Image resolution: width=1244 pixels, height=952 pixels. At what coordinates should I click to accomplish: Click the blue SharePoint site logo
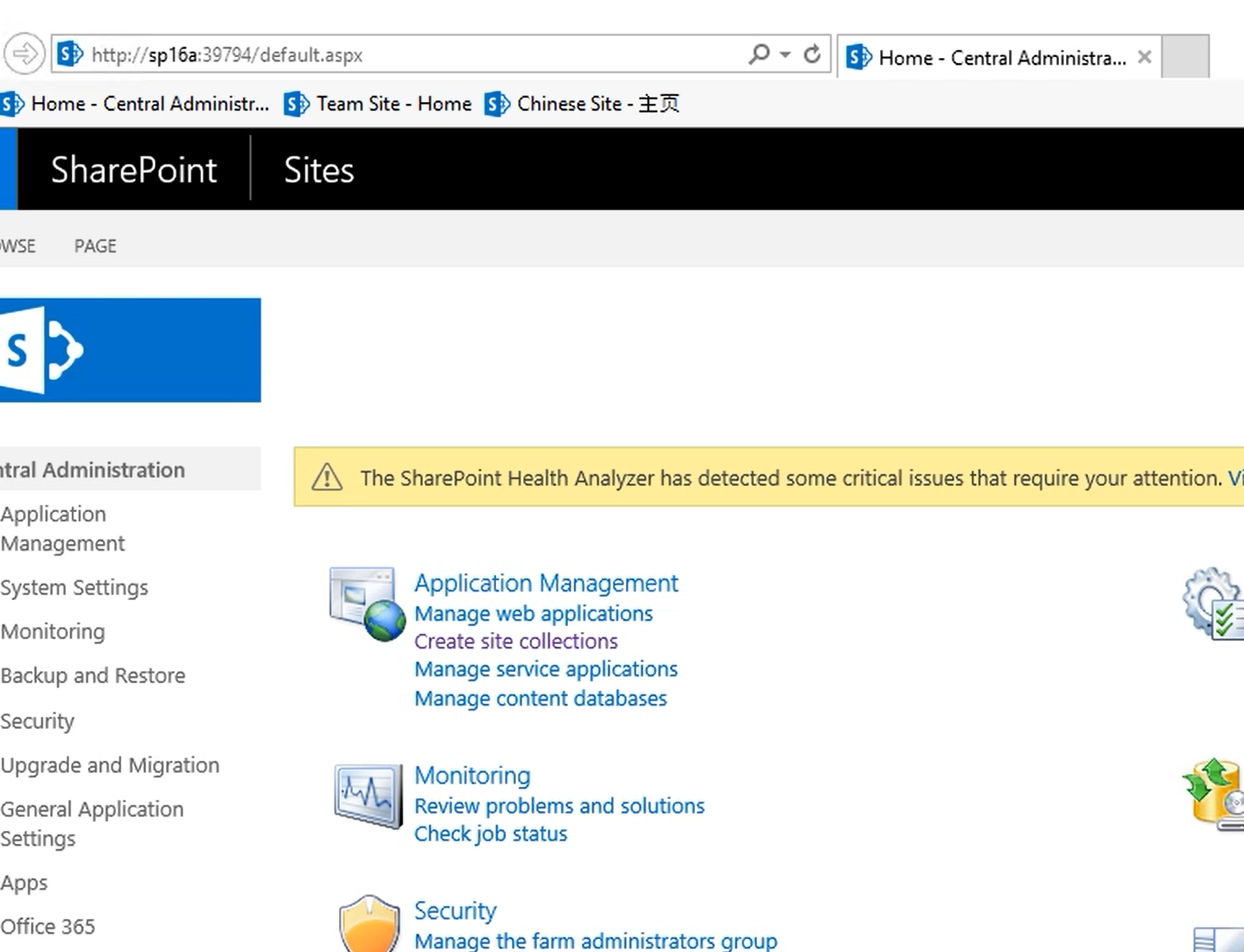[x=130, y=350]
